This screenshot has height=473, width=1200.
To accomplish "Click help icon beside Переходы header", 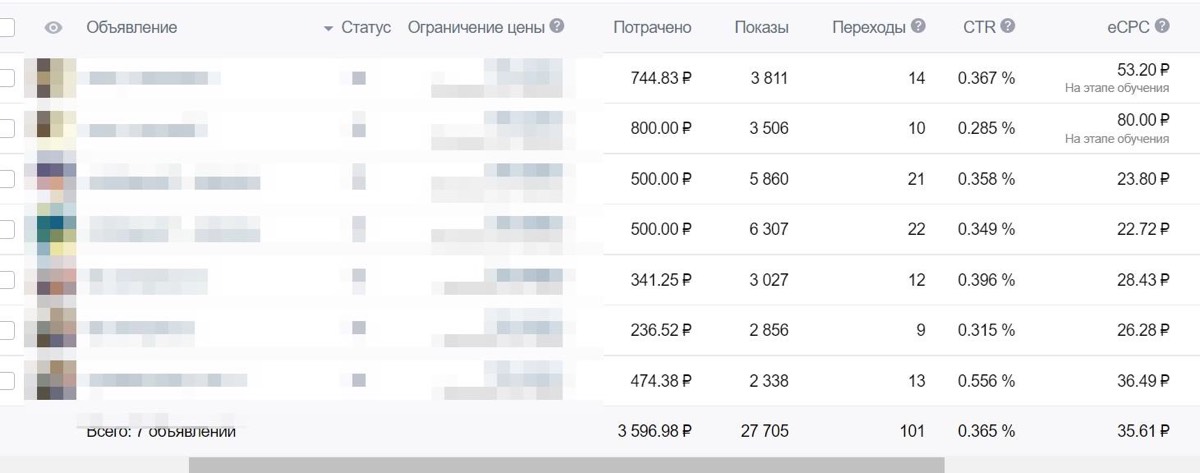I will tap(918, 27).
